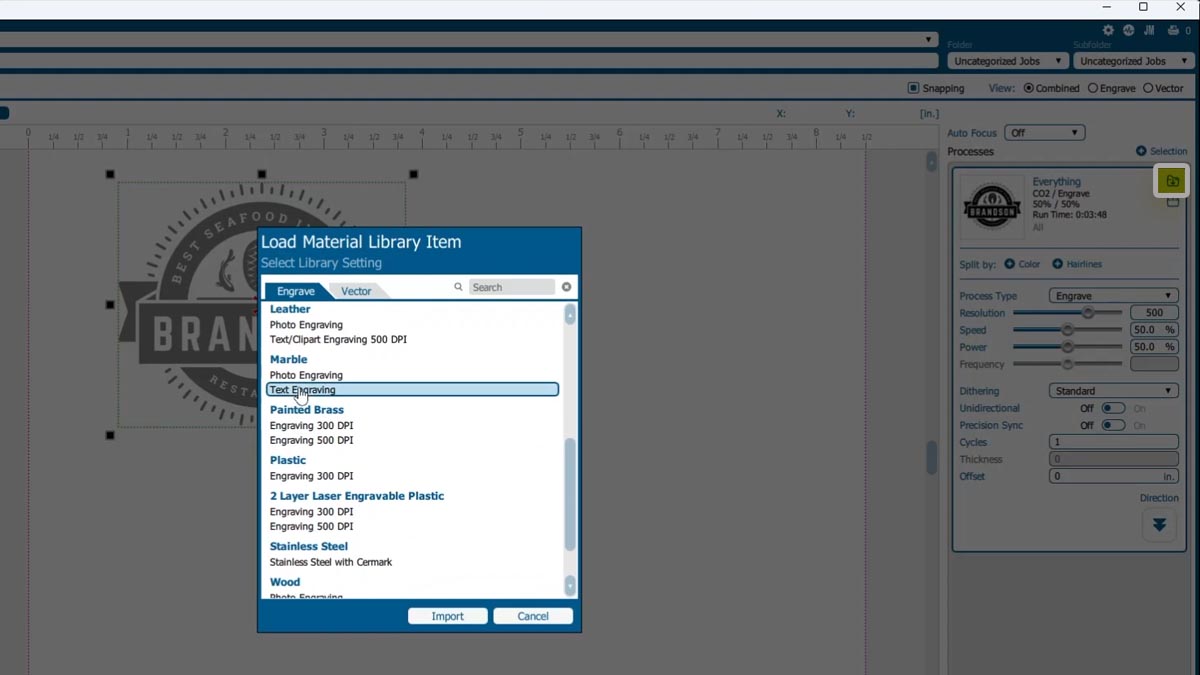Viewport: 1200px width, 675px height.
Task: Open the Dithering dropdown set to Standard
Action: point(1112,390)
